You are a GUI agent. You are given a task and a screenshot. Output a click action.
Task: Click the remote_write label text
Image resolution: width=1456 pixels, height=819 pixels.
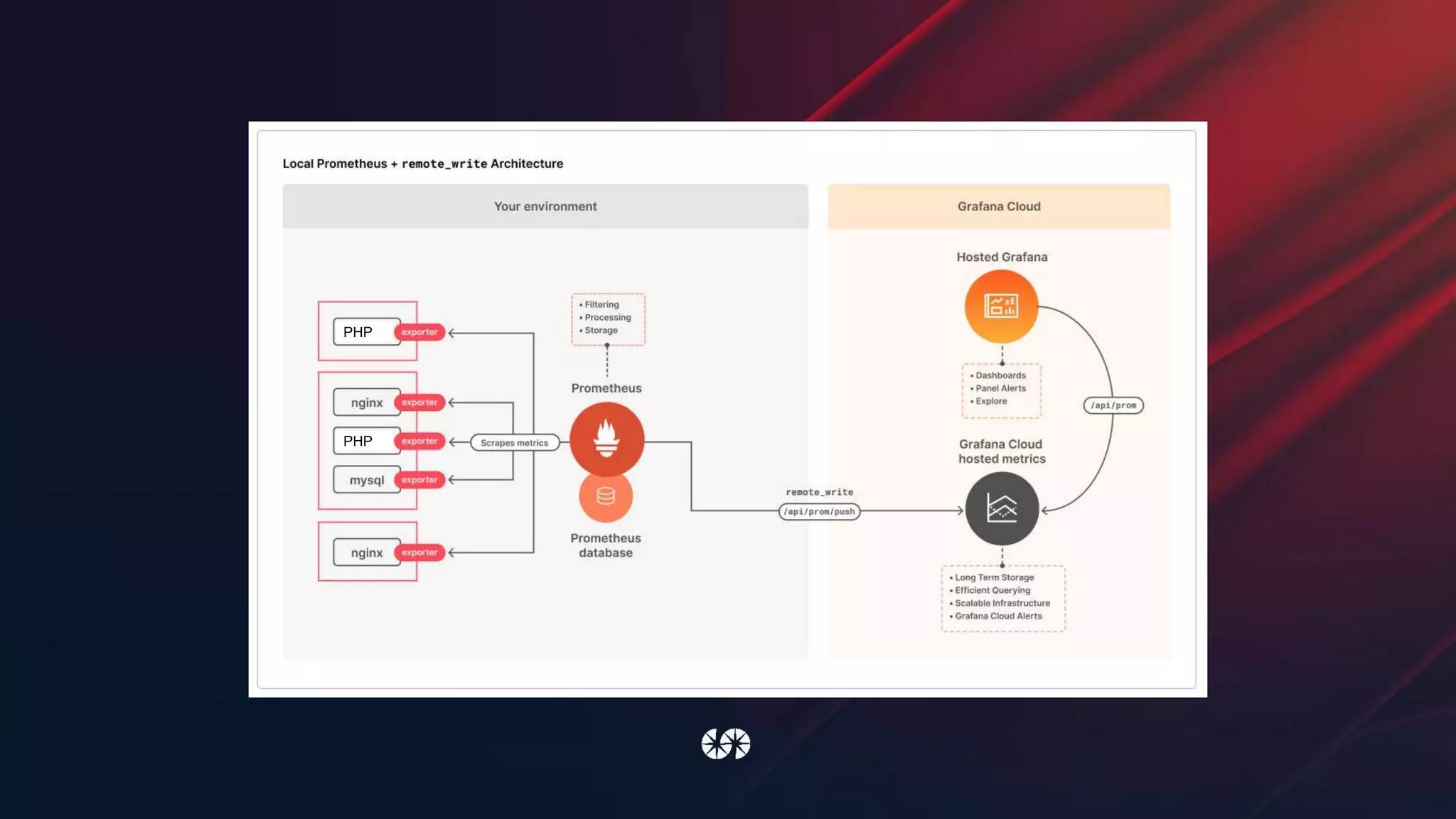pyautogui.click(x=819, y=492)
